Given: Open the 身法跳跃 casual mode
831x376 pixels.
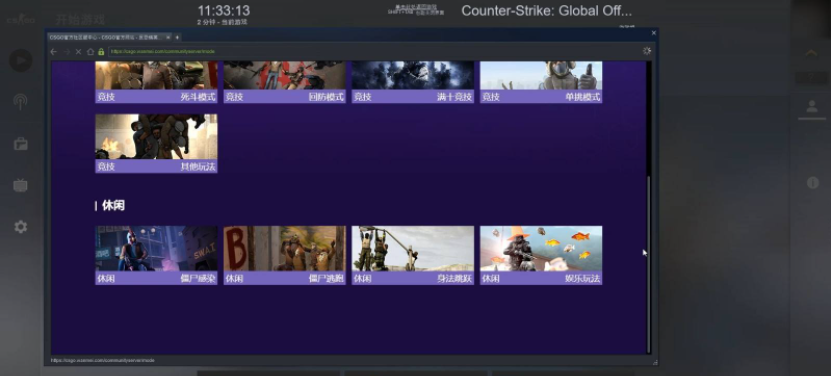Looking at the screenshot, I should pyautogui.click(x=413, y=255).
